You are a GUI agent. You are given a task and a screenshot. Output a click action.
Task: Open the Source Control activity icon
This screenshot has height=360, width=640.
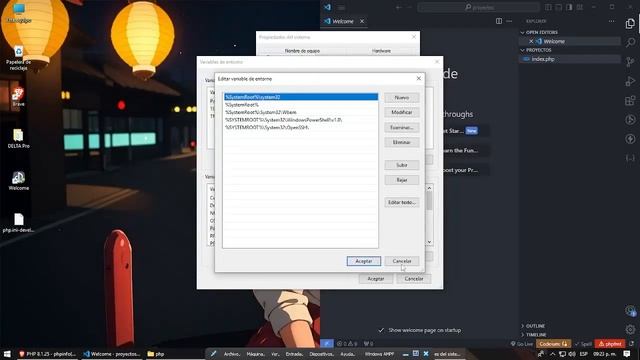click(630, 62)
